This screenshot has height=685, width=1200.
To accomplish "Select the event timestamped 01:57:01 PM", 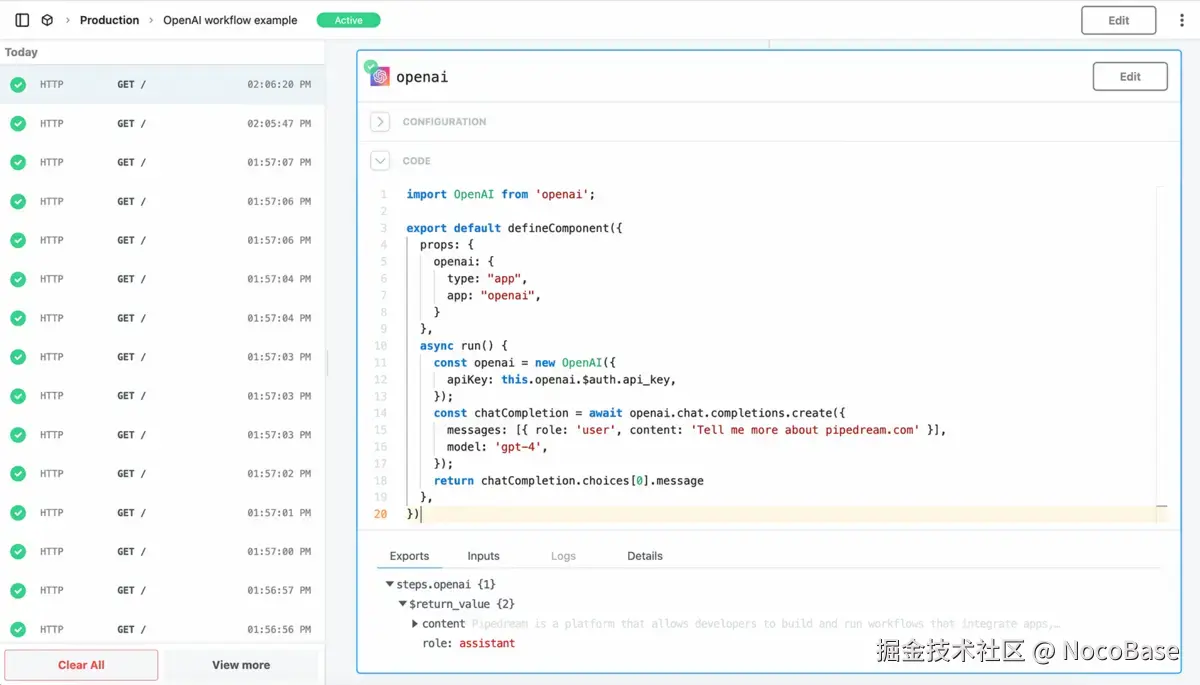I will tap(162, 513).
